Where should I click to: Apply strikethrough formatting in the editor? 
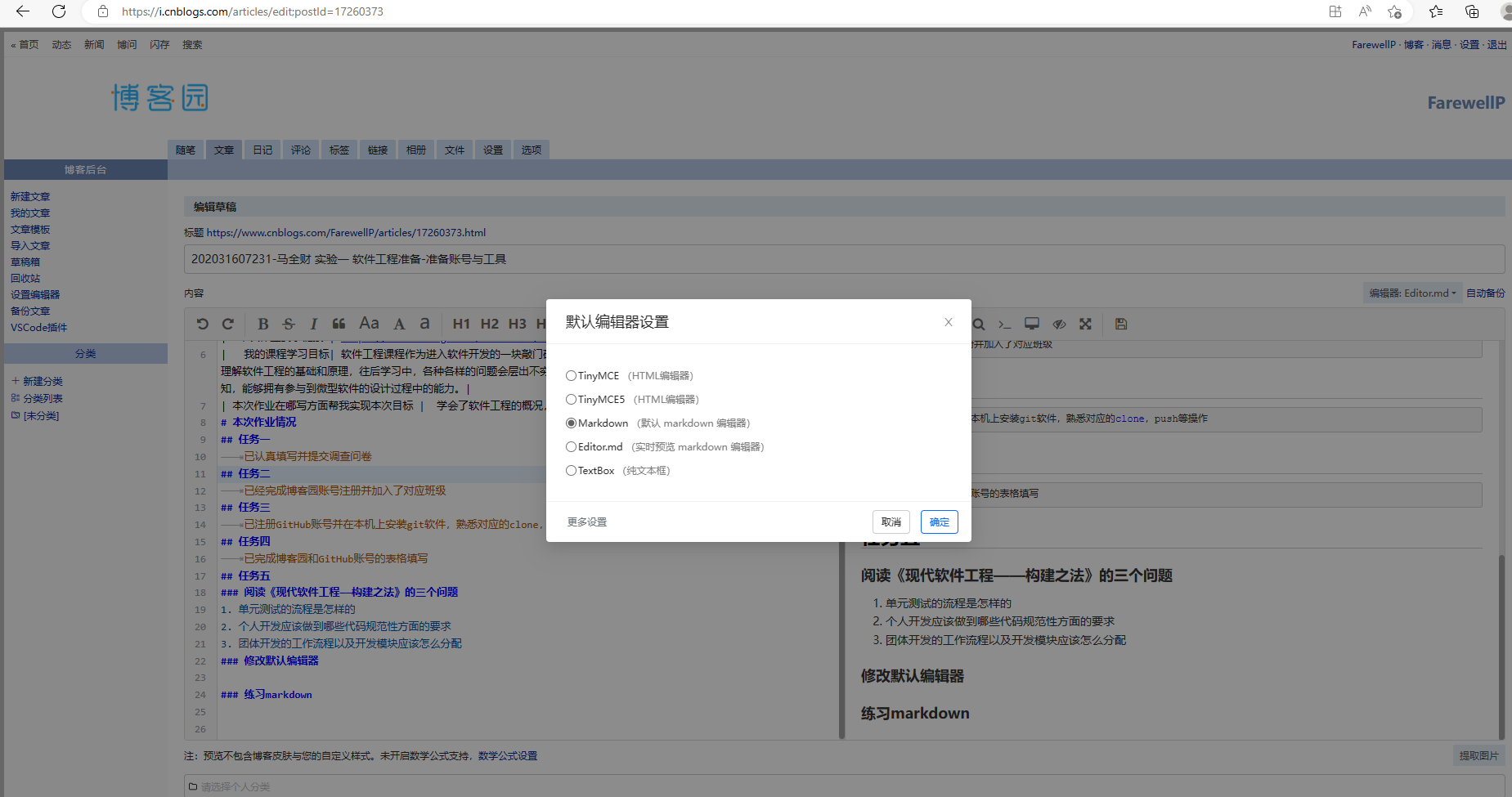pos(289,324)
